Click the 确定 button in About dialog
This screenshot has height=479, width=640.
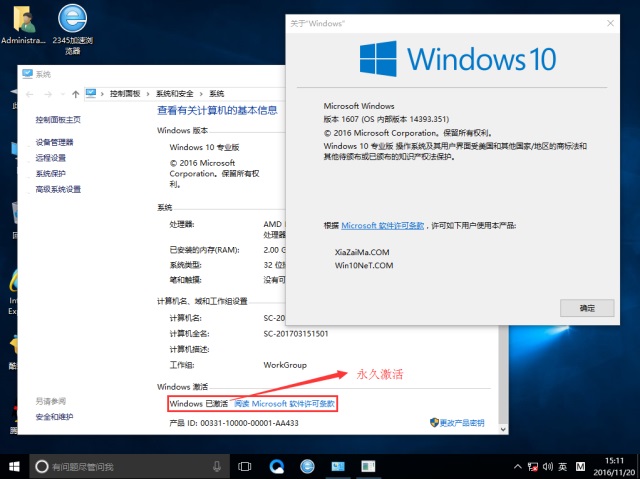[x=586, y=308]
